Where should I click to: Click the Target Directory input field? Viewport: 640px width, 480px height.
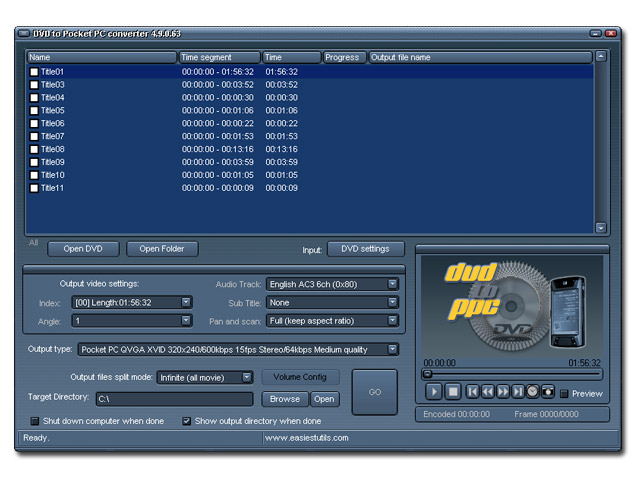coord(175,399)
